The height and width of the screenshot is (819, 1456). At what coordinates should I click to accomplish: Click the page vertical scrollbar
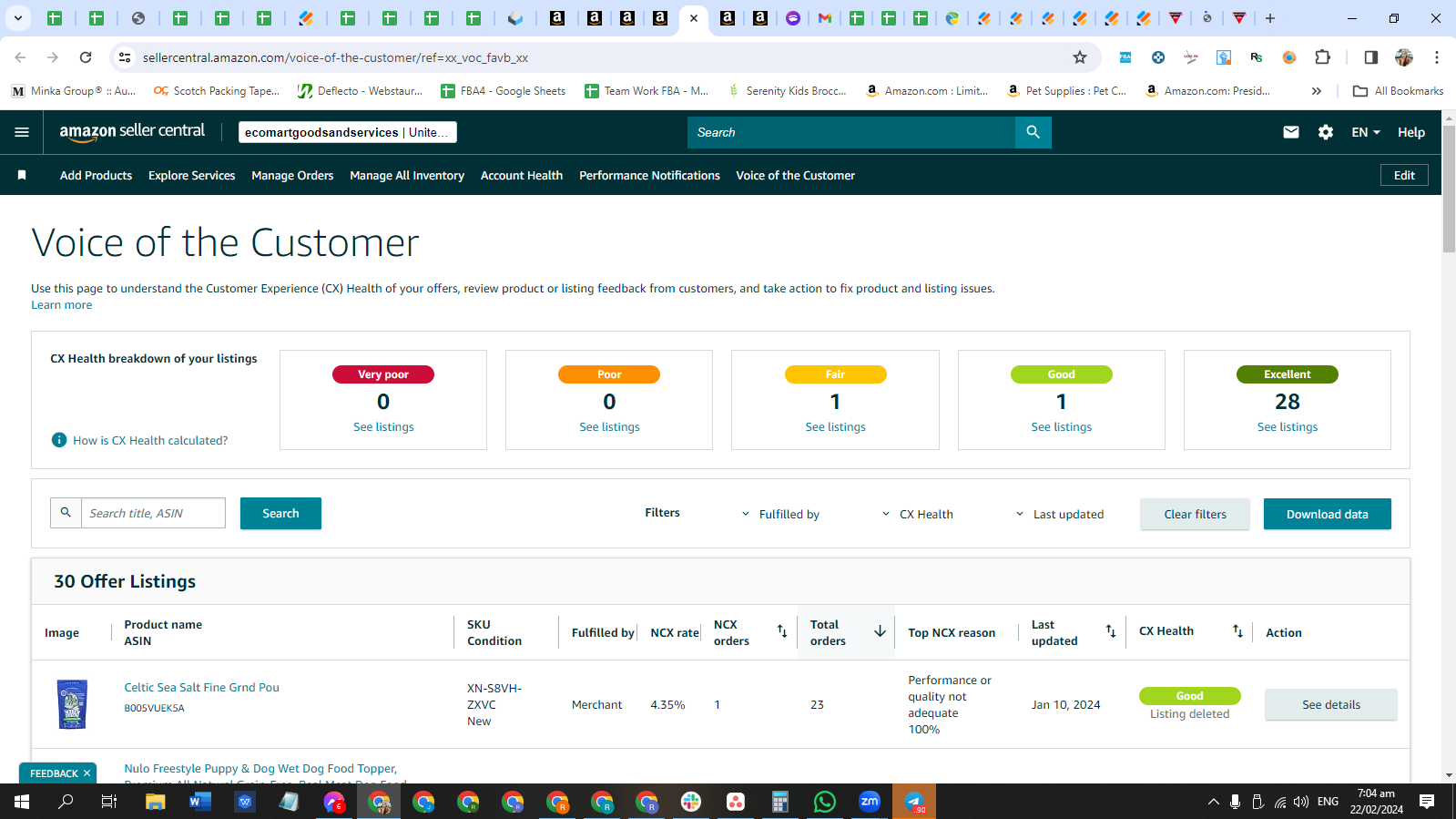pyautogui.click(x=1449, y=189)
